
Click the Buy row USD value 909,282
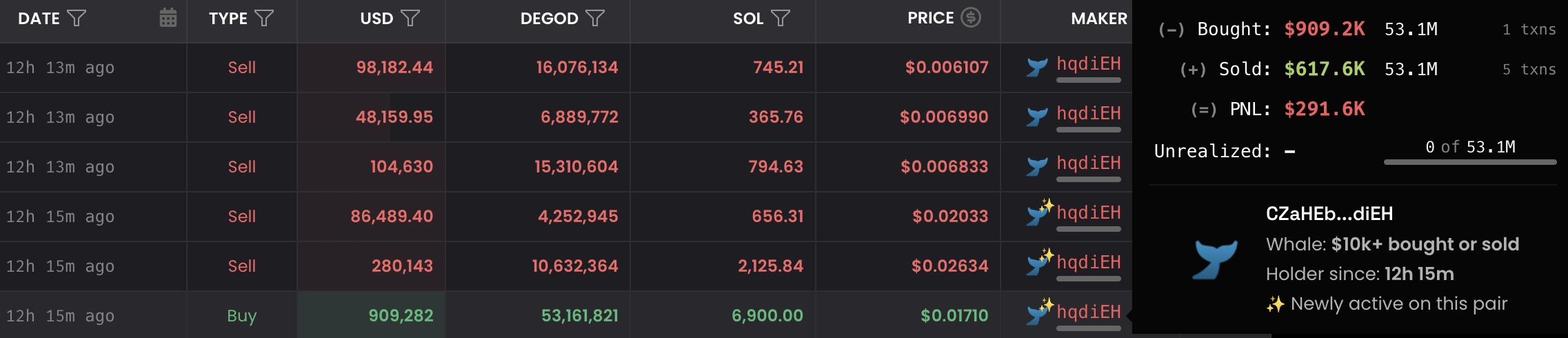click(401, 316)
